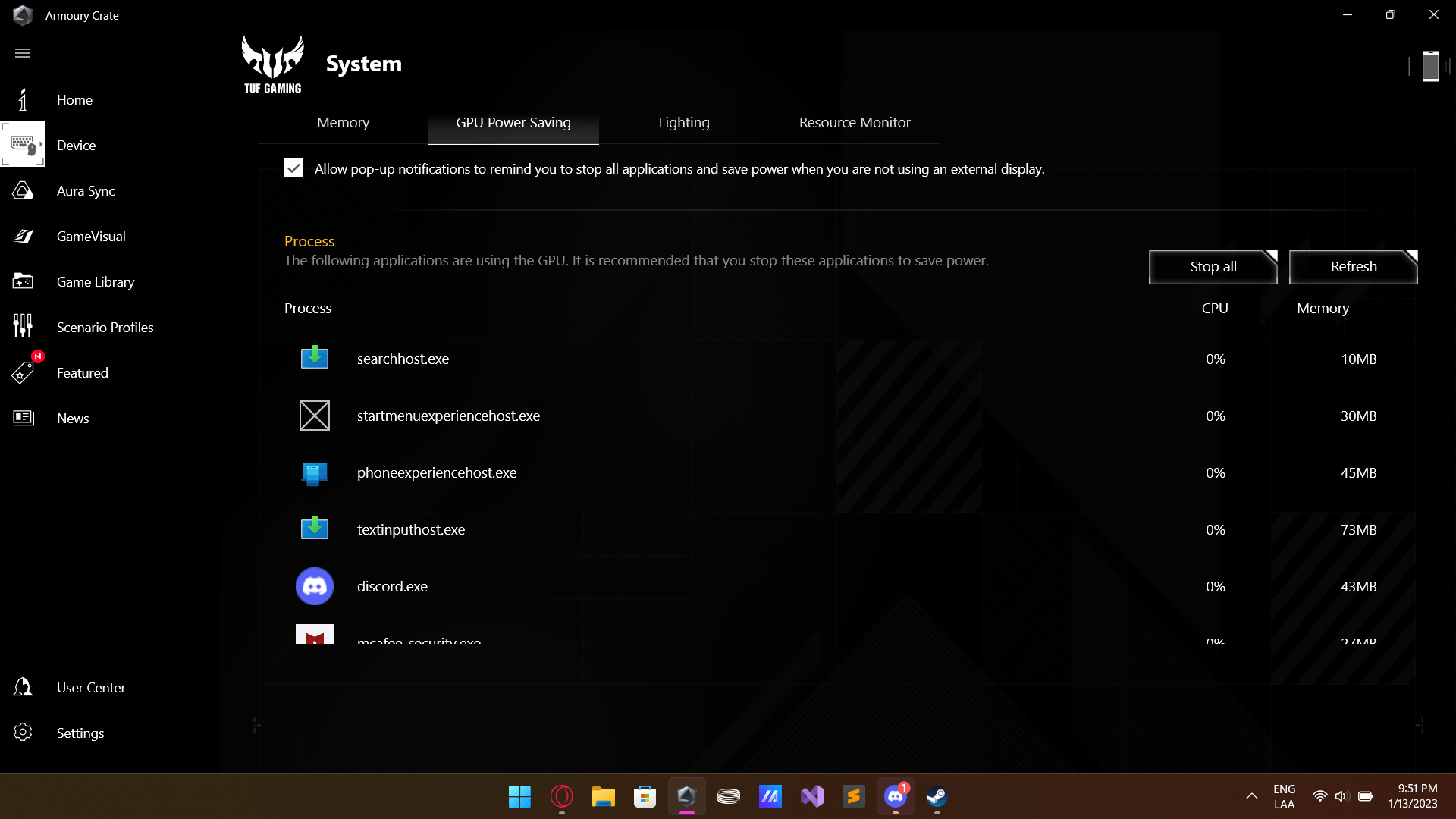
Task: Open the Lighting tab
Action: 683,123
